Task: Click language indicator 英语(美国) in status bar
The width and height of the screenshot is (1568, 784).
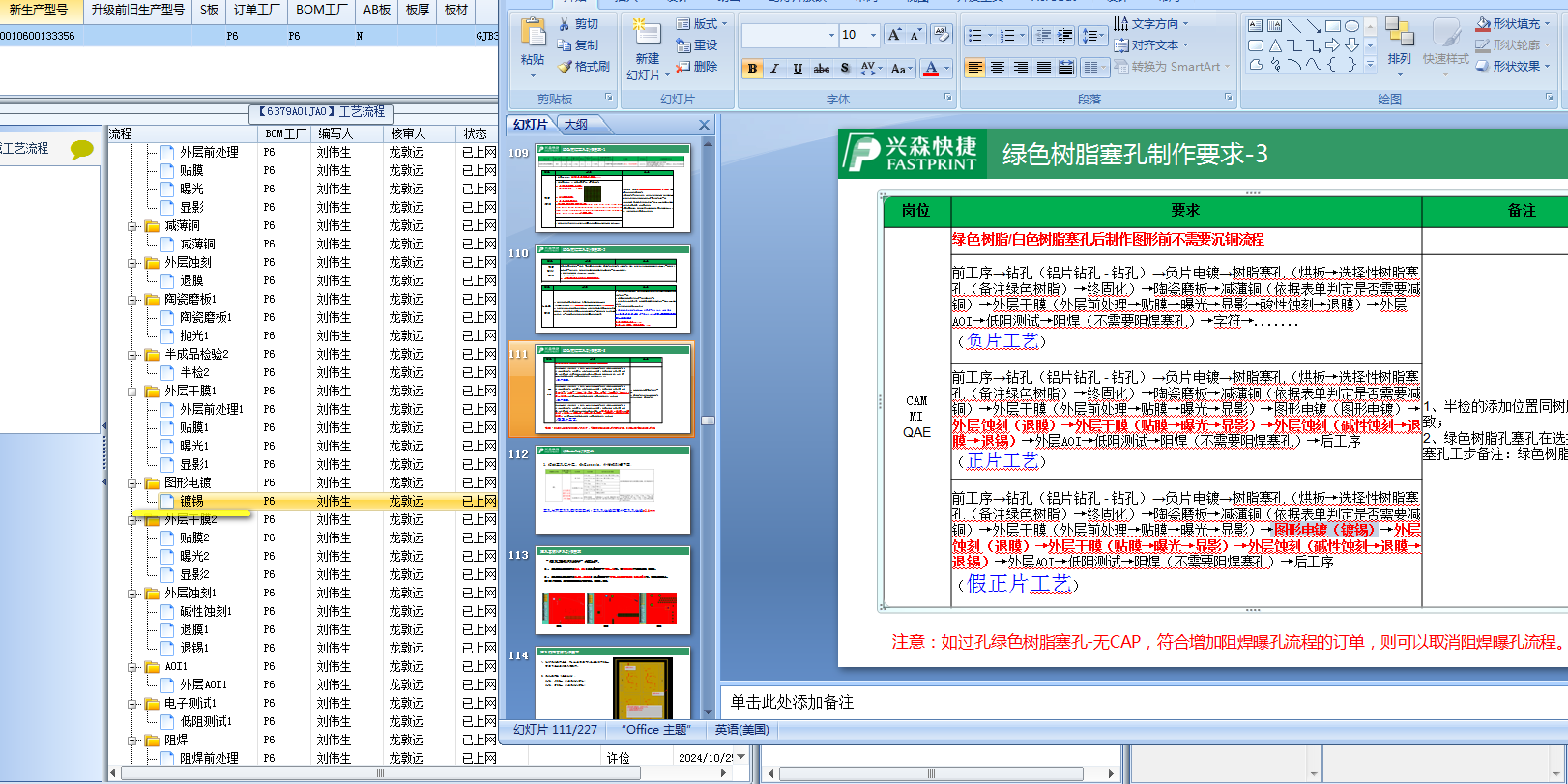Action: pyautogui.click(x=742, y=730)
